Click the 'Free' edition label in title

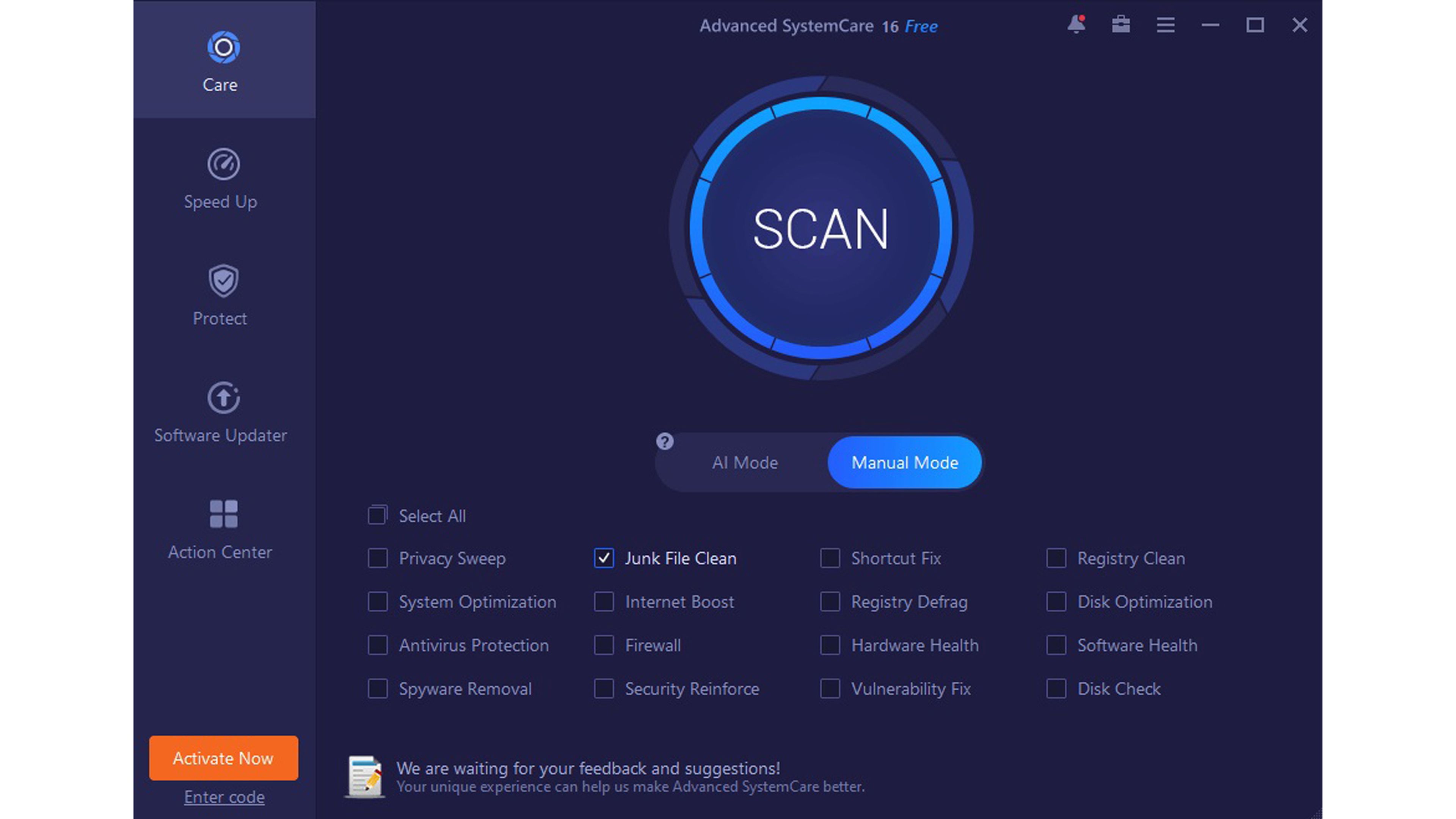tap(921, 27)
